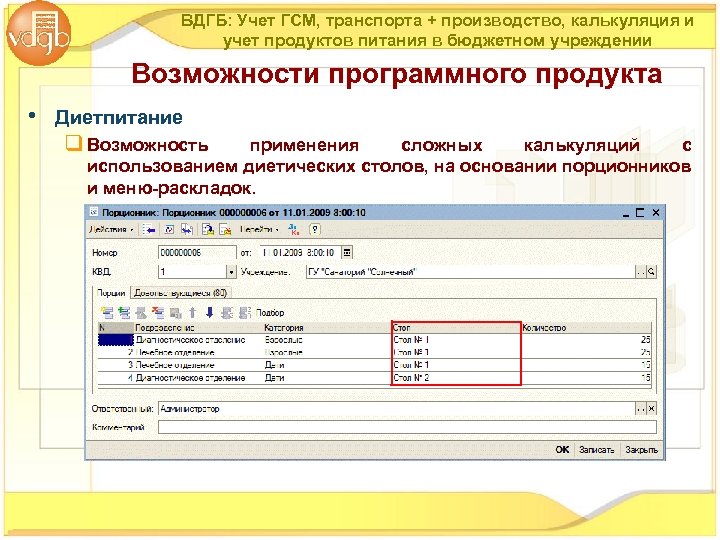Viewport: 720px width, 540px height.
Task: Clear the Ответственный field with the X button
Action: tap(651, 408)
